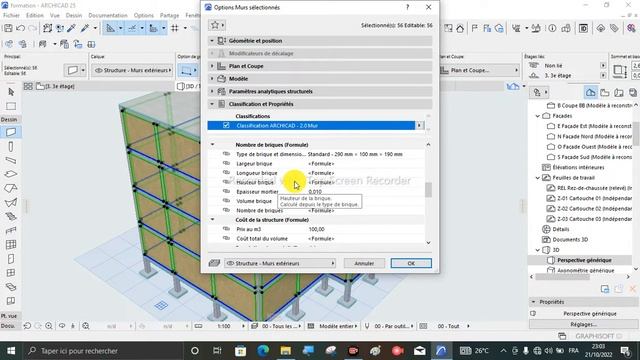
Task: Toggle link icon for Epaisseur mortier
Action: tap(226, 191)
